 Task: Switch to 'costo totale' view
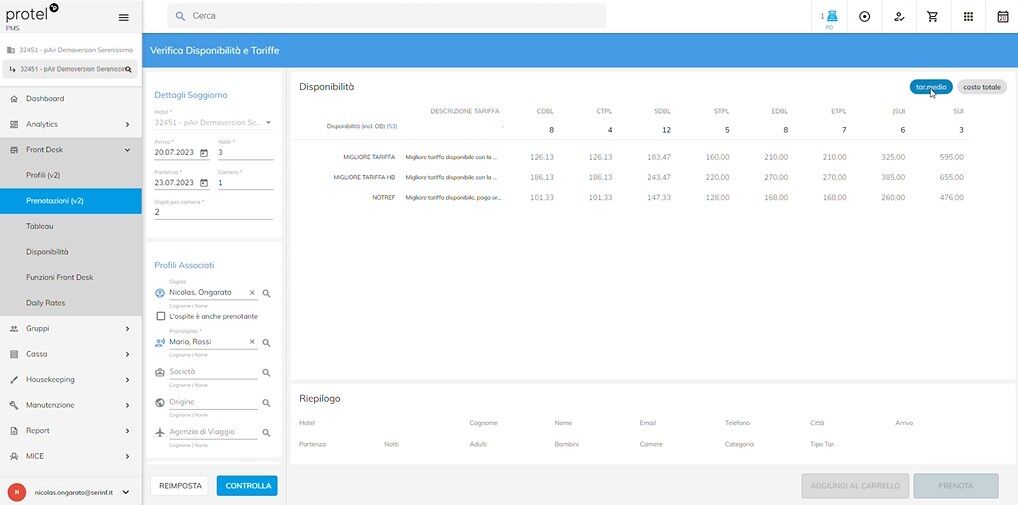[981, 87]
